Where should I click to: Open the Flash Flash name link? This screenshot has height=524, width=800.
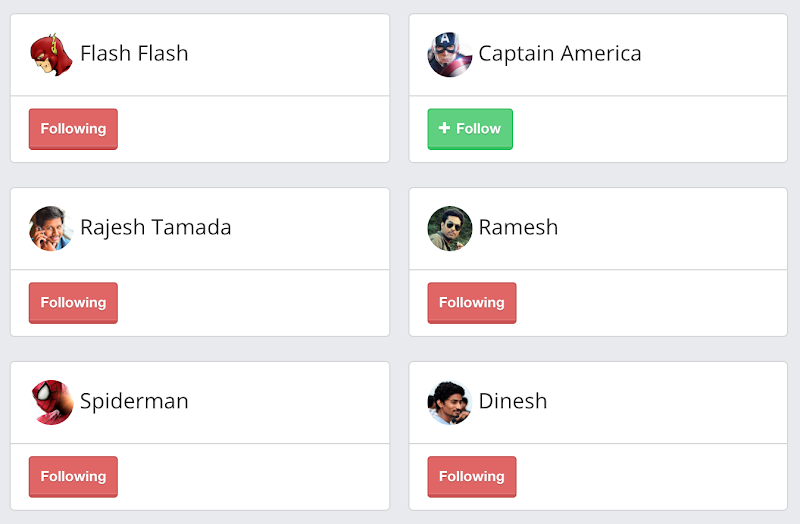tap(134, 54)
